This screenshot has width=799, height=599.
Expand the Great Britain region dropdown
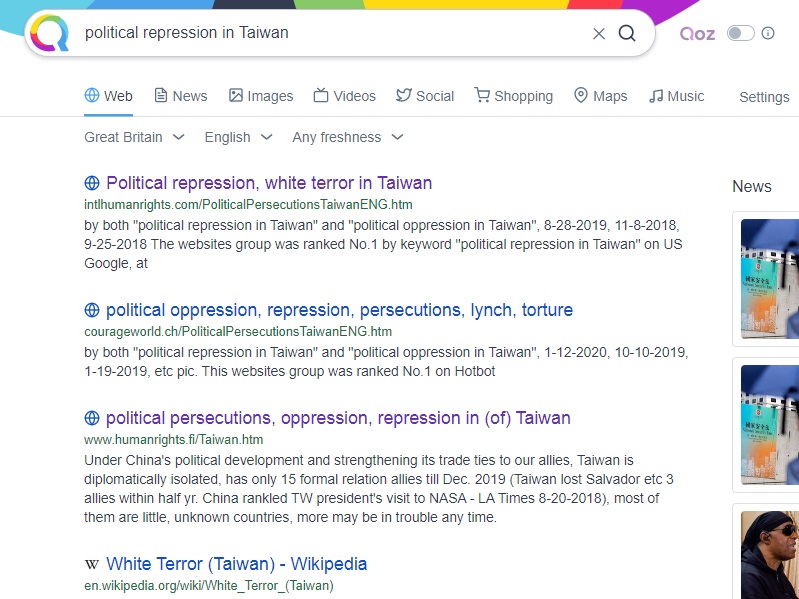[134, 137]
